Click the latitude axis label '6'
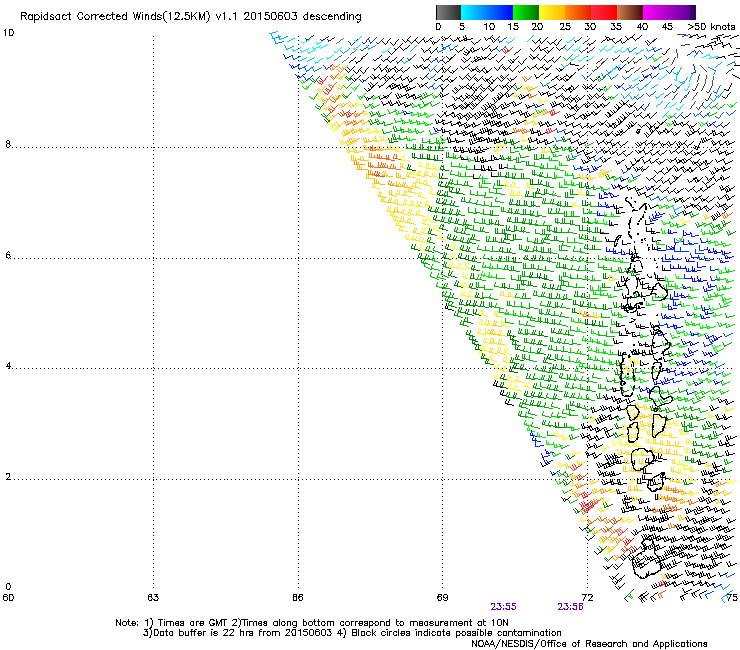The height and width of the screenshot is (650, 740). [8, 255]
